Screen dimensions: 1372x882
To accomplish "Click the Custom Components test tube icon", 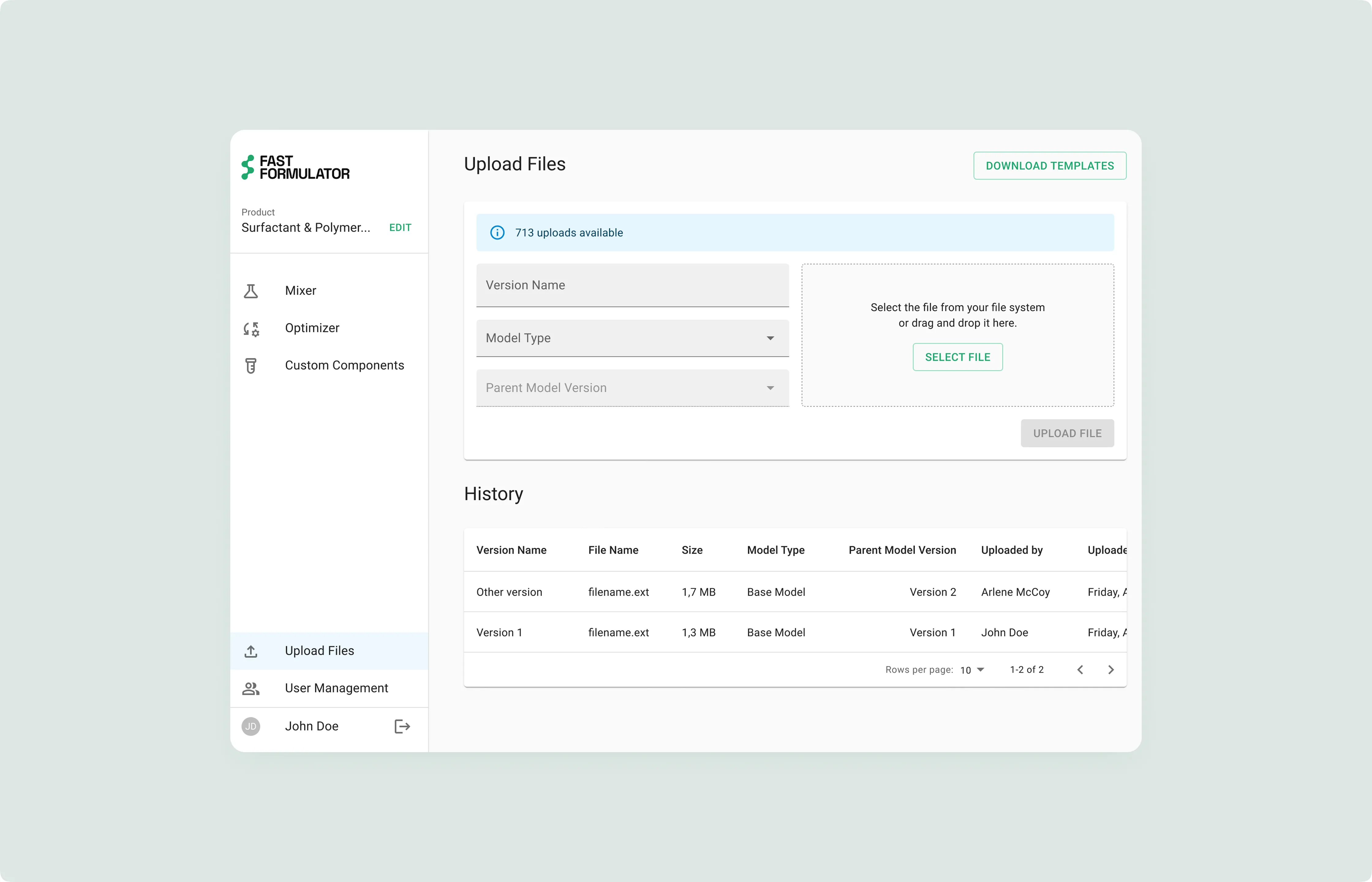I will point(251,365).
